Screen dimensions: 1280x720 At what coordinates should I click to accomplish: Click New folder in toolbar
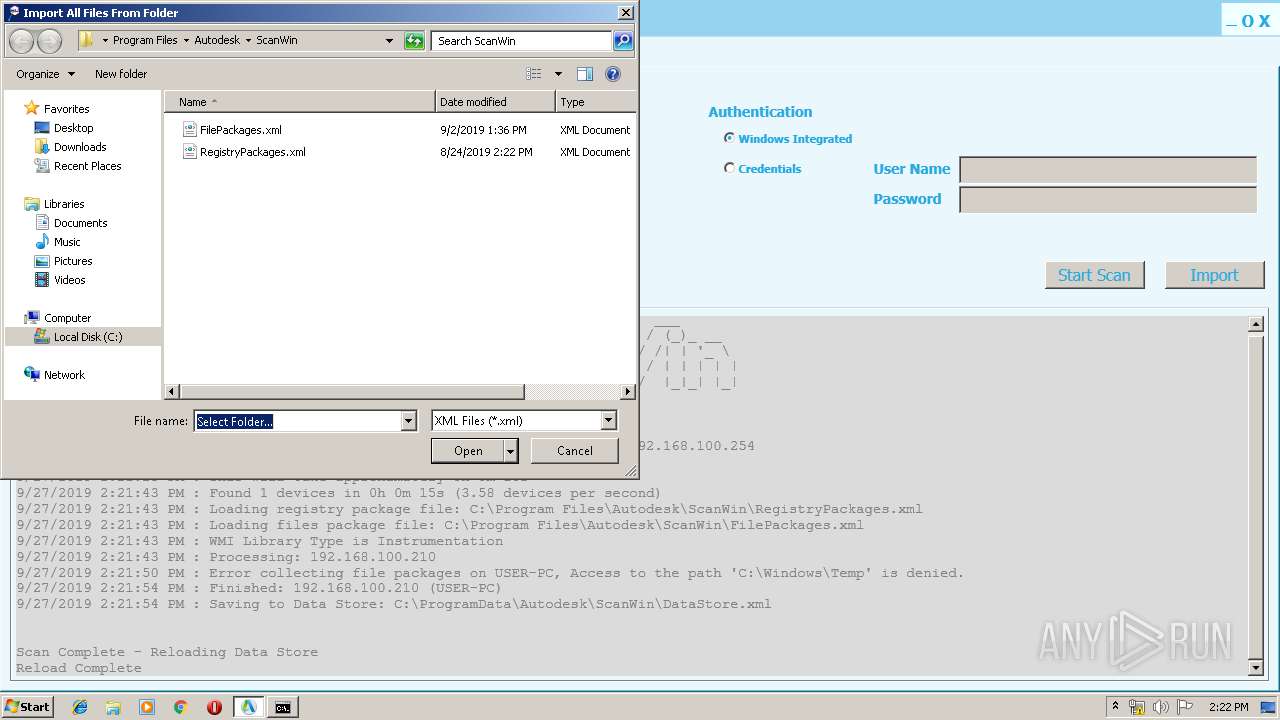tap(121, 74)
